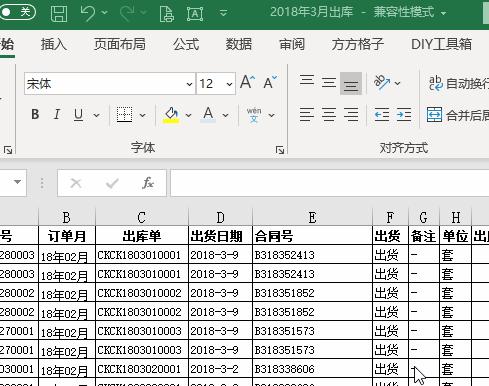Select column C header
This screenshot has height=386, width=489.
click(142, 217)
